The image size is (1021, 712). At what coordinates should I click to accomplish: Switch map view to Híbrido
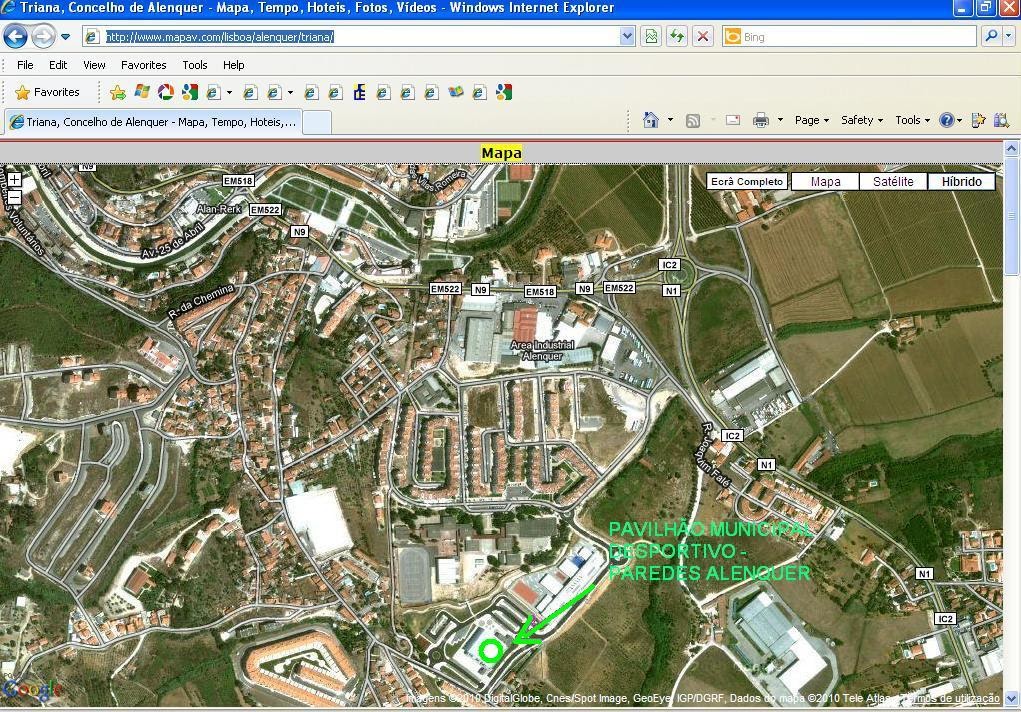coord(962,182)
